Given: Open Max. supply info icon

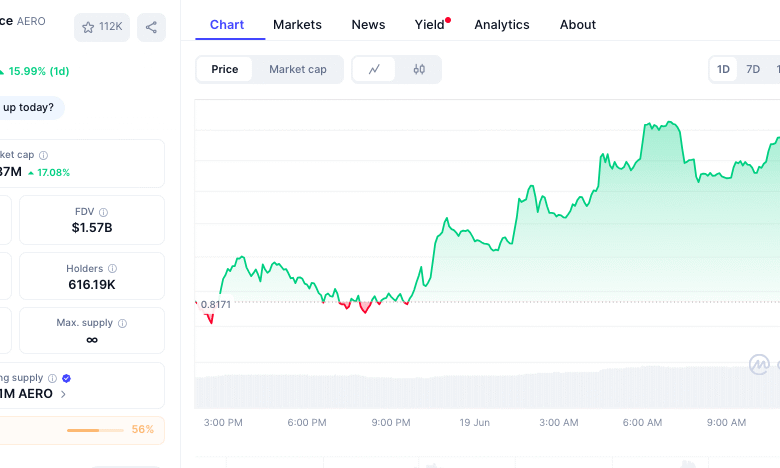Looking at the screenshot, I should [x=122, y=323].
